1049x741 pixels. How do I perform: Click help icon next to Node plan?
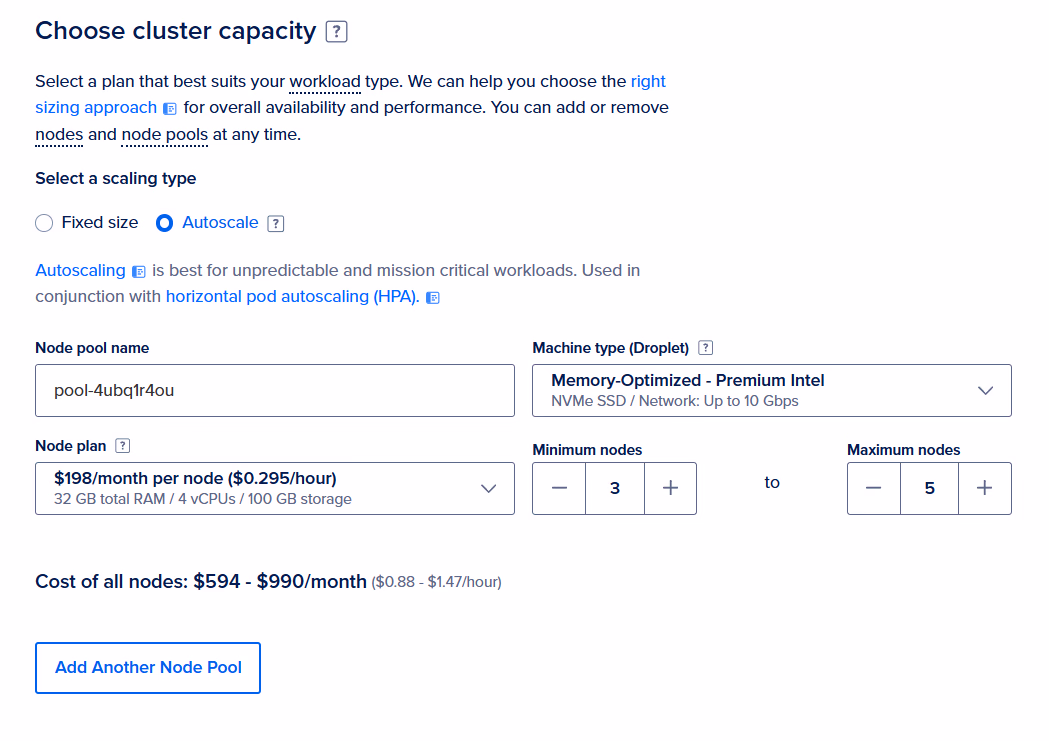(x=123, y=446)
